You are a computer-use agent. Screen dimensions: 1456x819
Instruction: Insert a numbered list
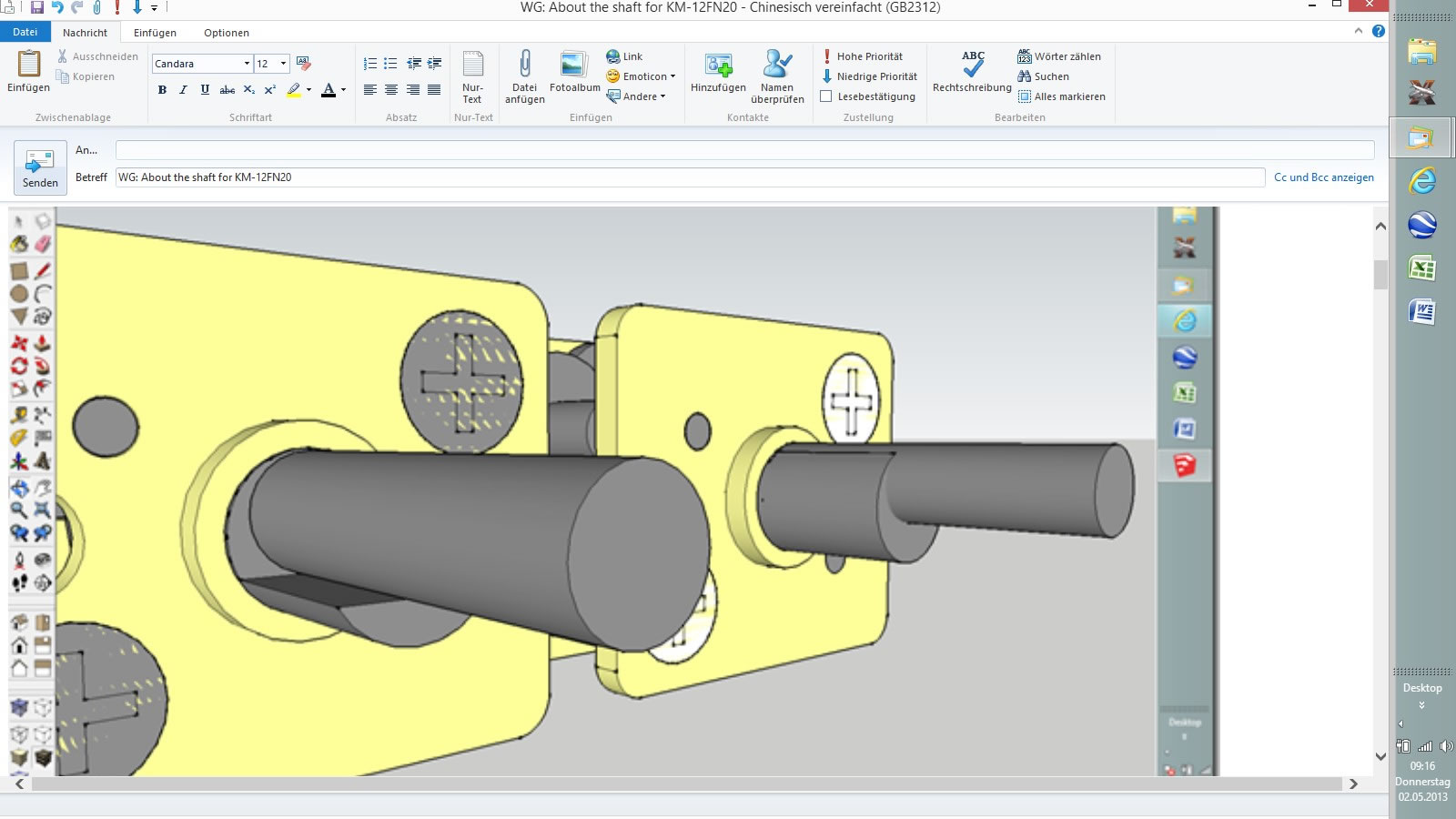pos(369,64)
